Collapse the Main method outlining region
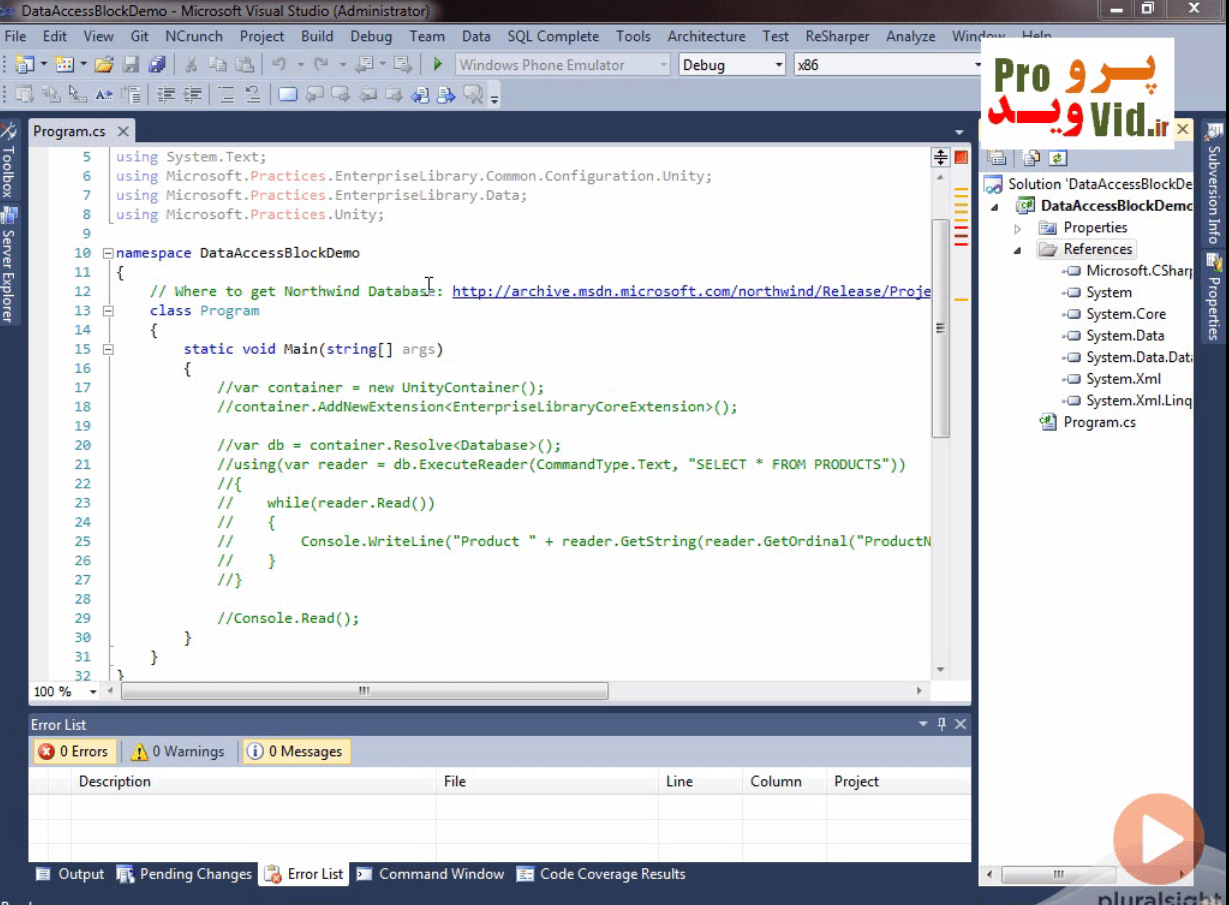The height and width of the screenshot is (905, 1229). click(108, 349)
